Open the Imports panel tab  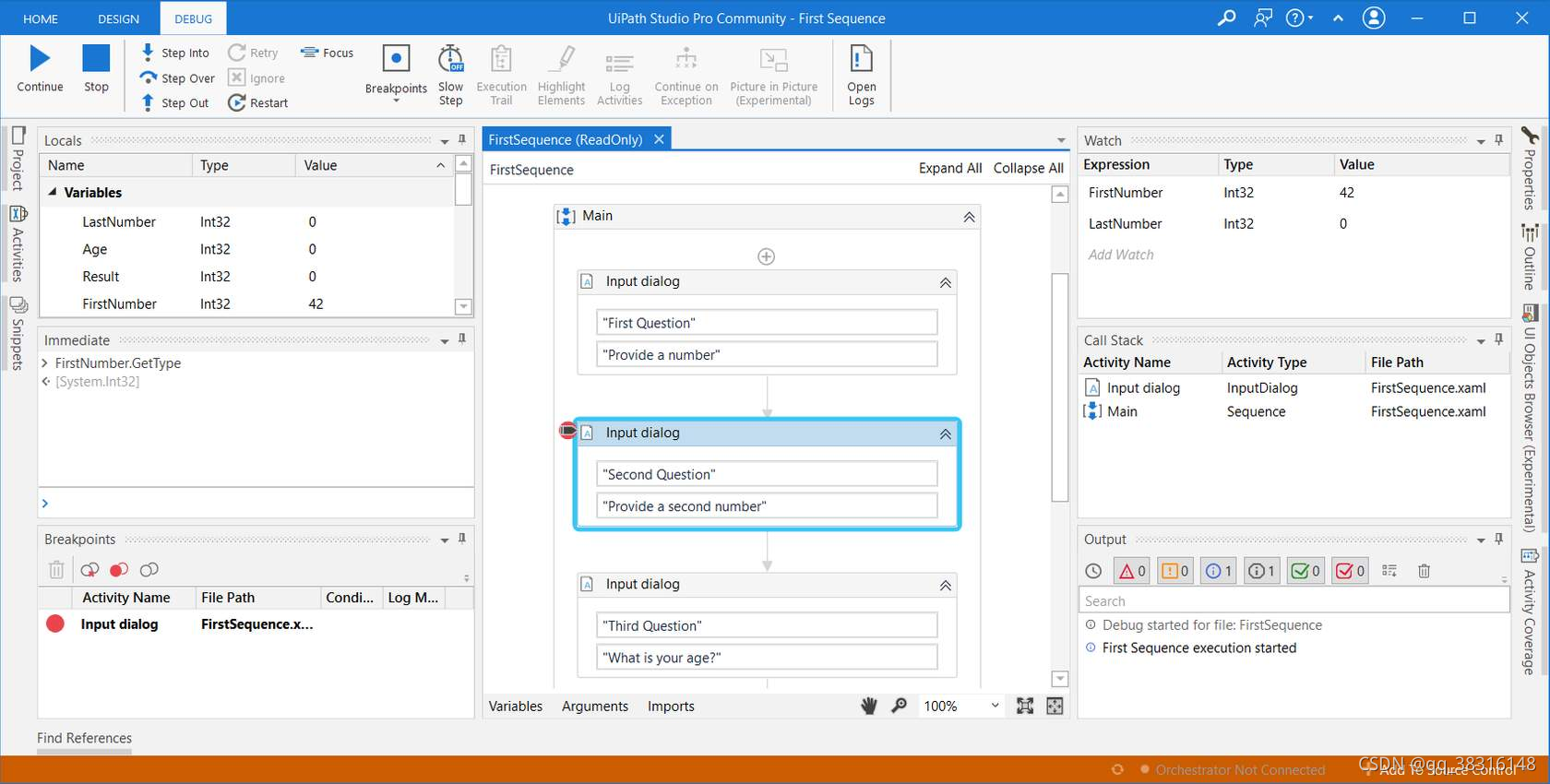tap(671, 706)
